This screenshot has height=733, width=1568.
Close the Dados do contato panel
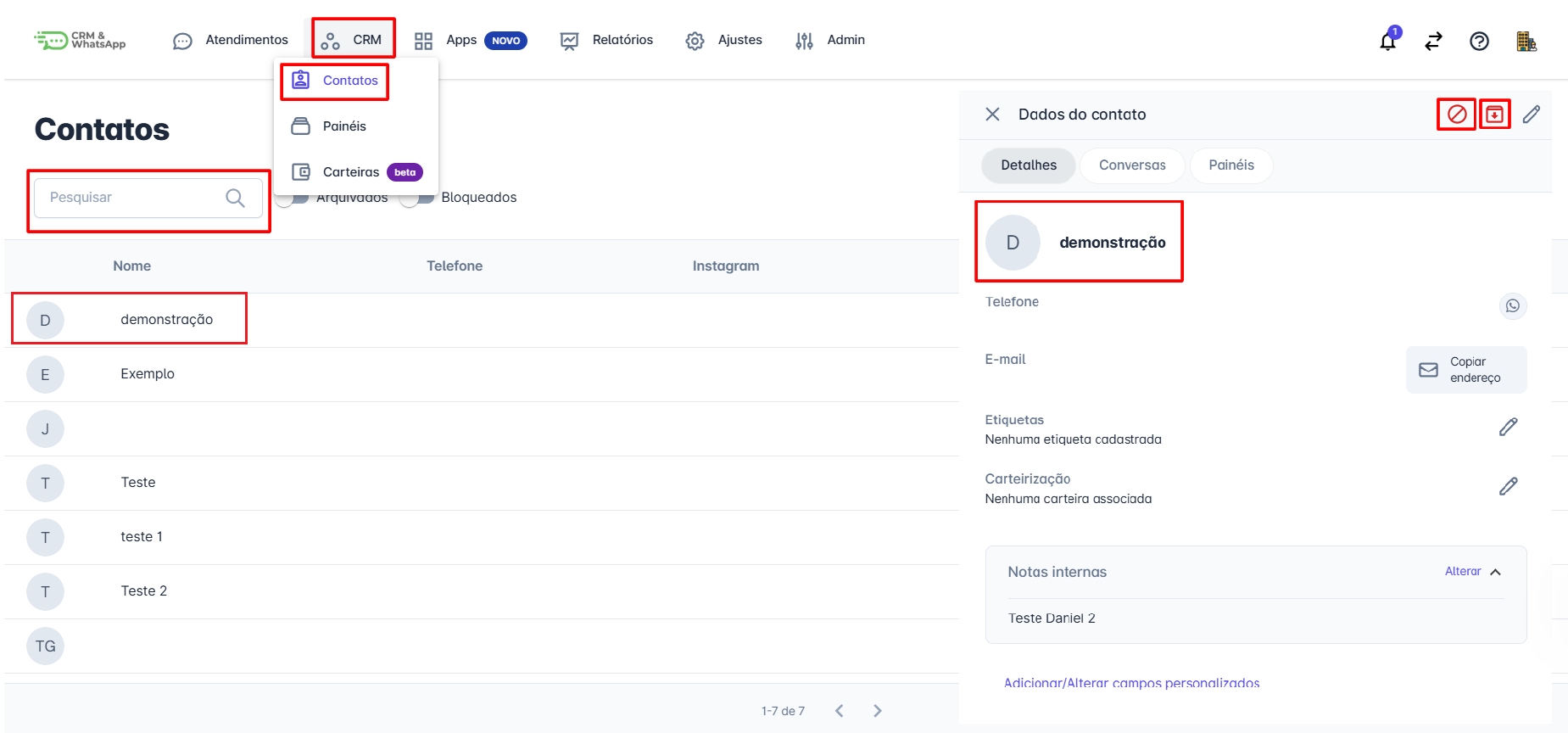[x=992, y=114]
